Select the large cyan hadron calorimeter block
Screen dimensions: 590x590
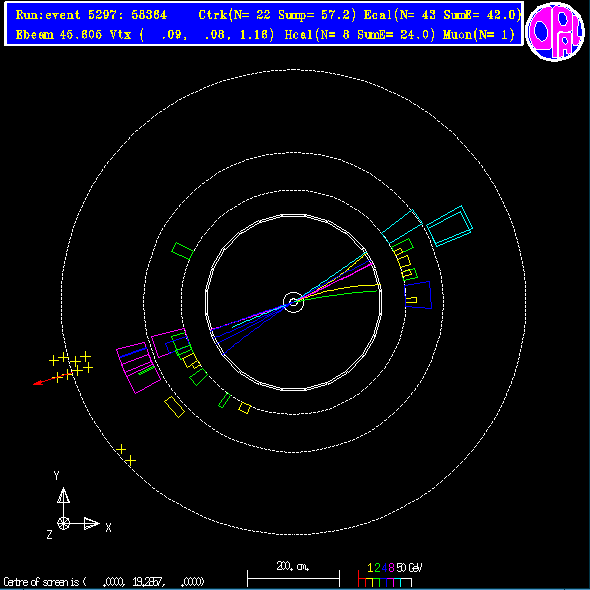point(449,226)
